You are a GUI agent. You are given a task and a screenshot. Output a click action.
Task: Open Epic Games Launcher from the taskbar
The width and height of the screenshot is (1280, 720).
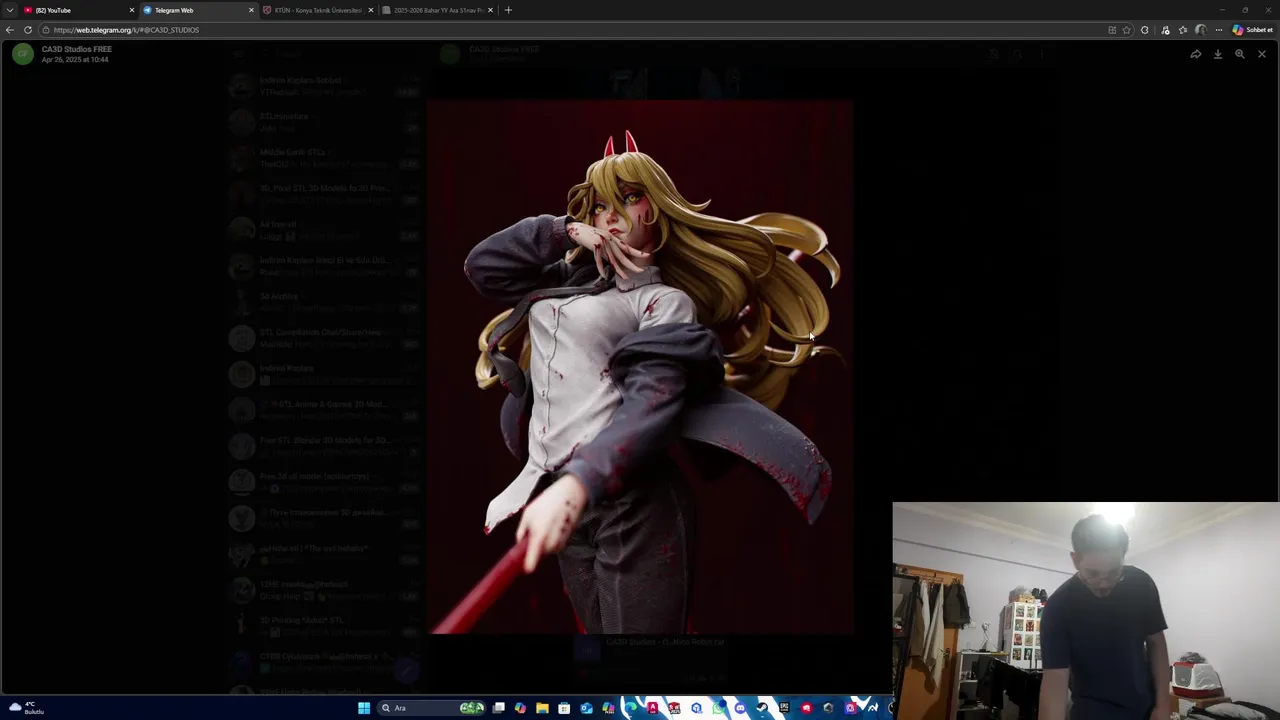click(784, 708)
